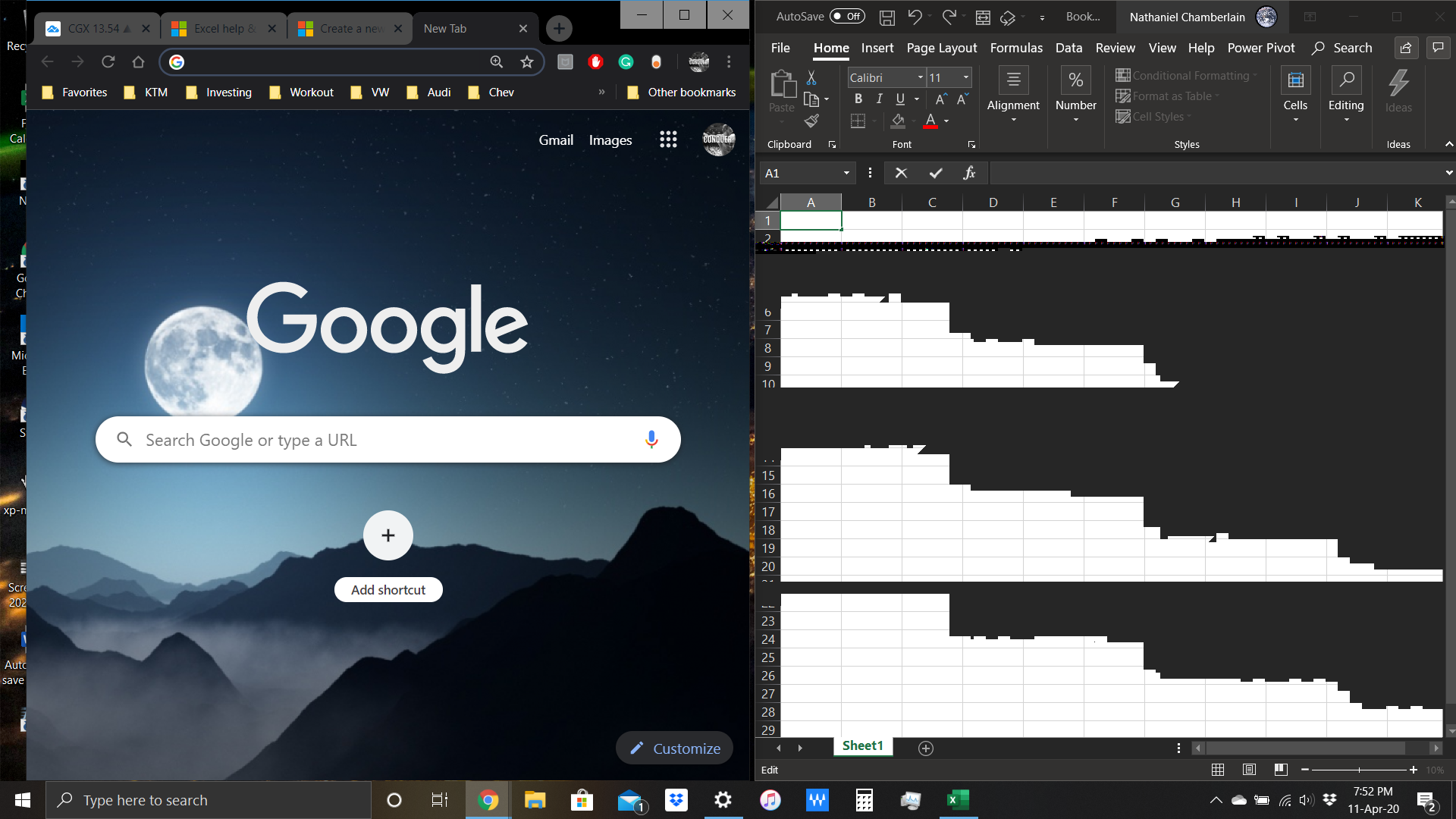Viewport: 1456px width, 819px height.
Task: Click the Google search box
Action: tap(388, 440)
